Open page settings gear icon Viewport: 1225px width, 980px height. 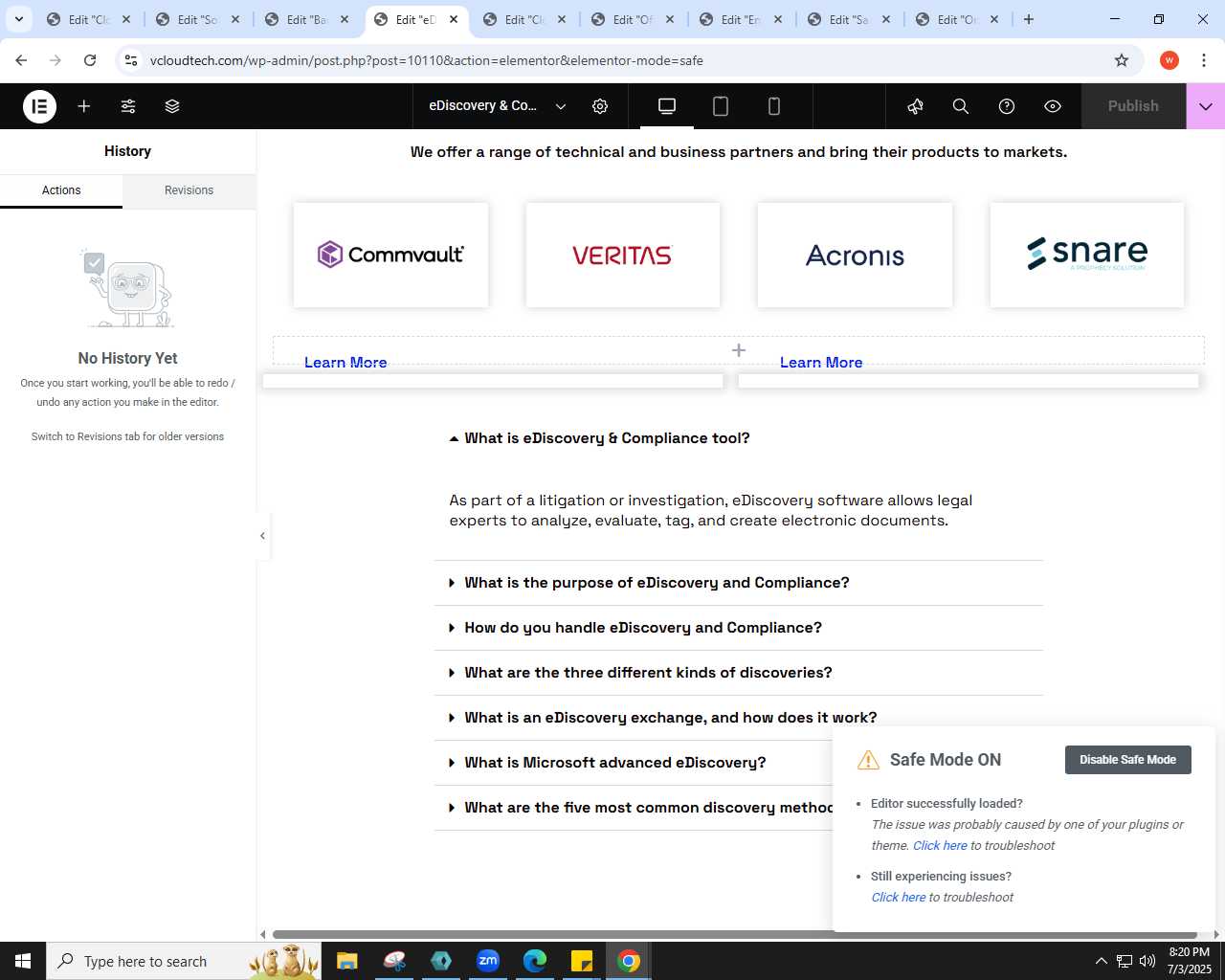coord(600,106)
